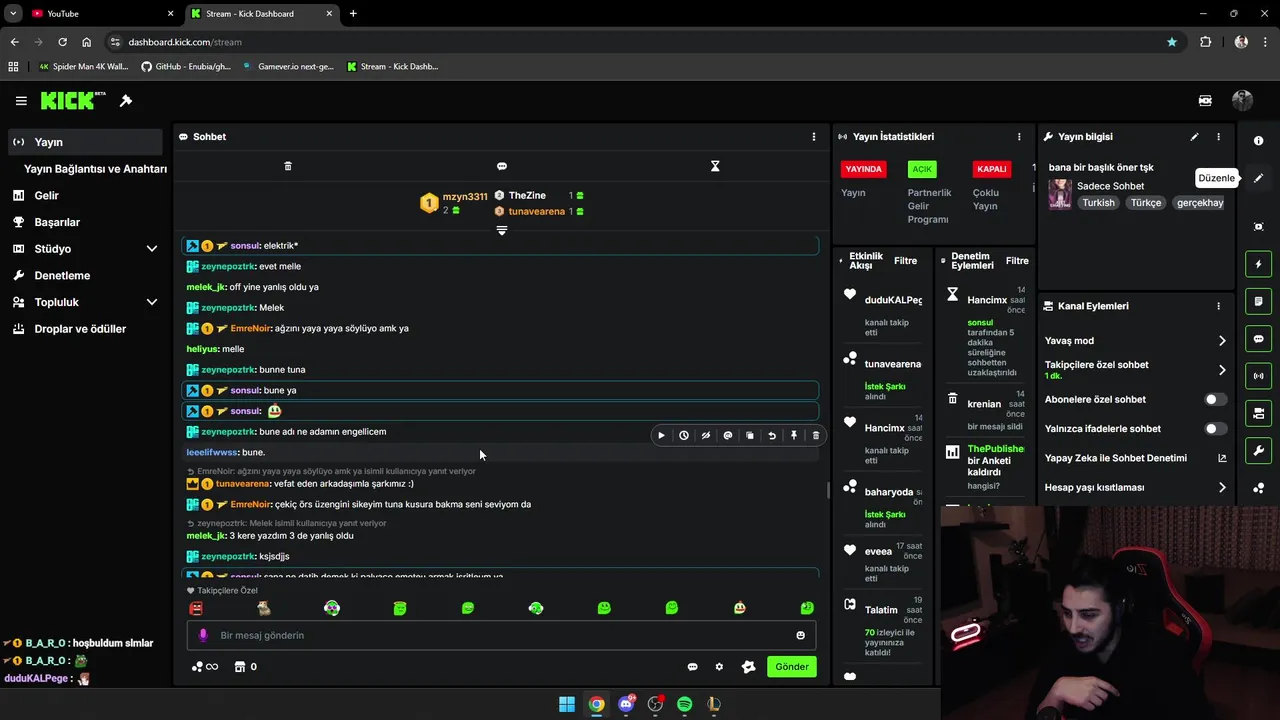Open the hammer moderation icon in the header
The width and height of the screenshot is (1280, 720).
pos(126,101)
